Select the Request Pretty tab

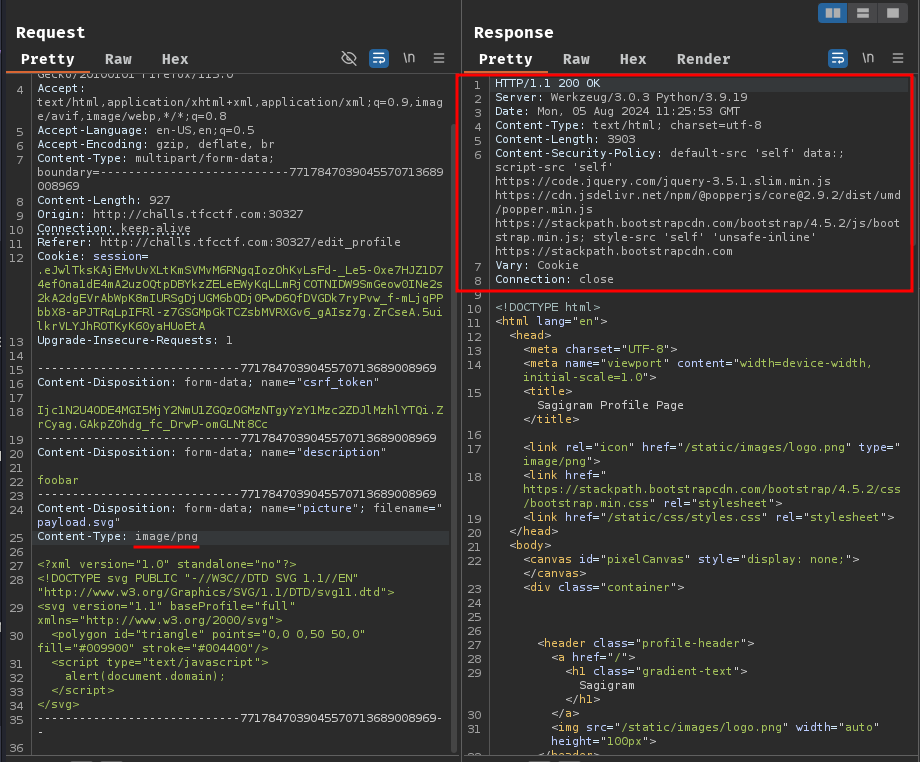click(48, 59)
